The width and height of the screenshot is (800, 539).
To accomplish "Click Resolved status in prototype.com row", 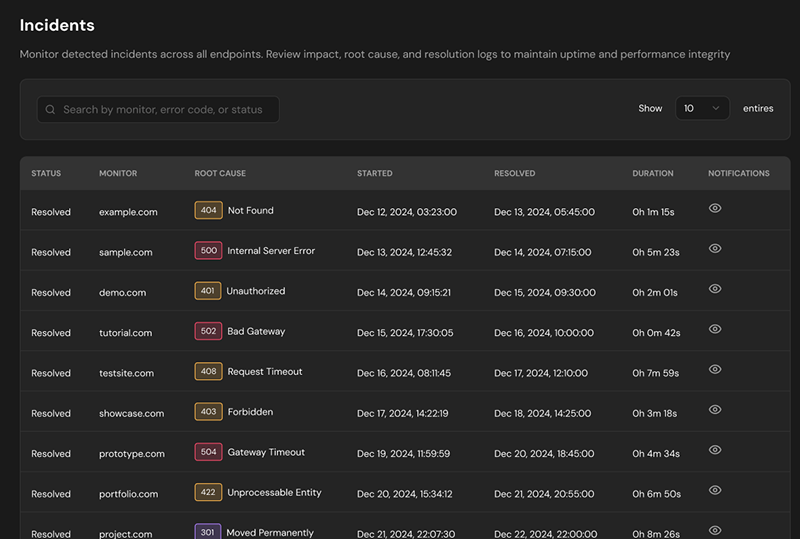I will 51,454.
